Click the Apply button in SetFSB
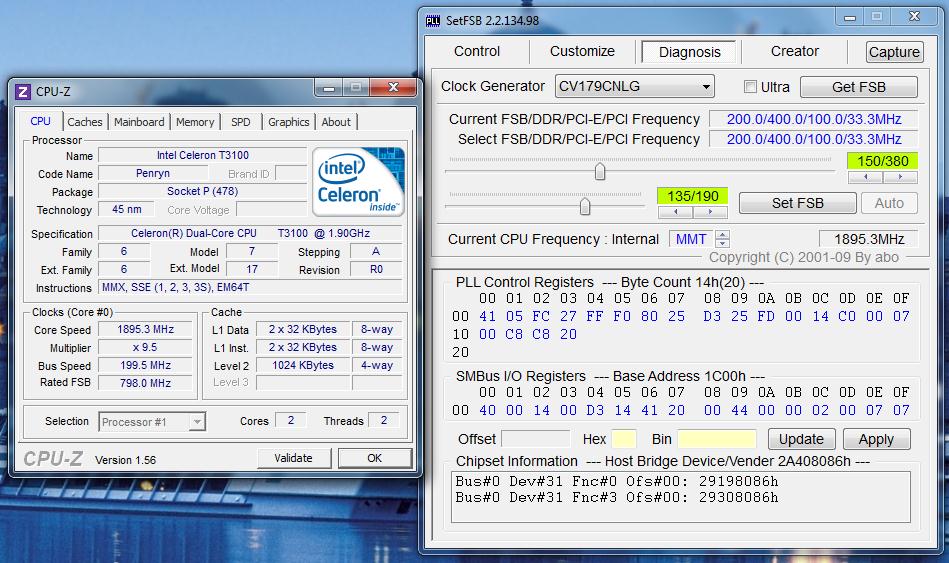This screenshot has height=563, width=949. click(x=876, y=440)
